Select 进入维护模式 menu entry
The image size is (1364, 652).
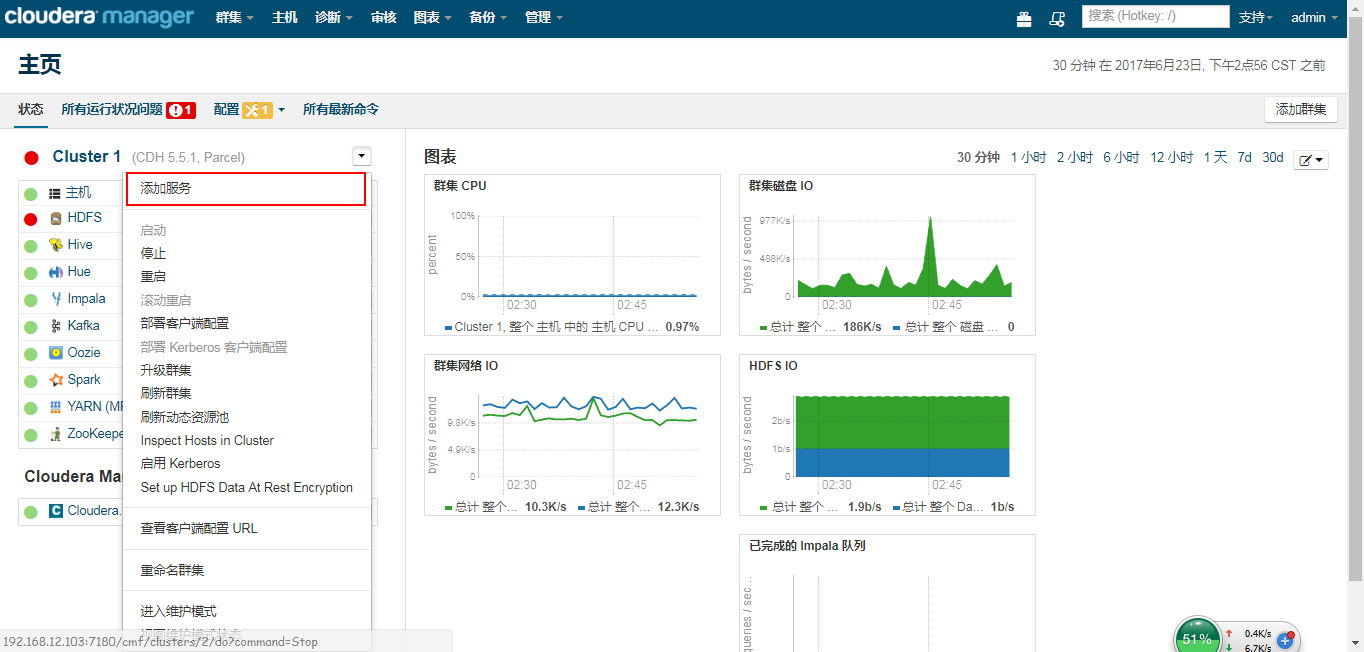[x=178, y=612]
